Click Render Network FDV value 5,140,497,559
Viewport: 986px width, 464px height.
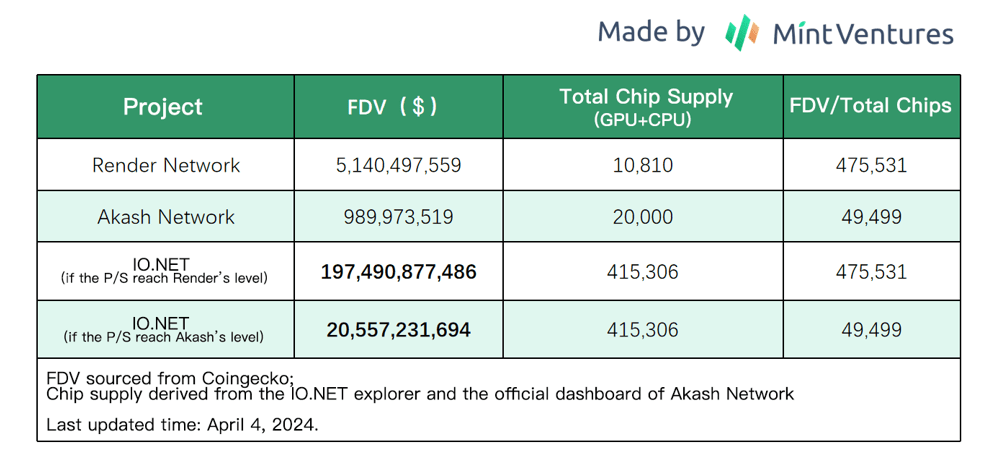(x=398, y=165)
